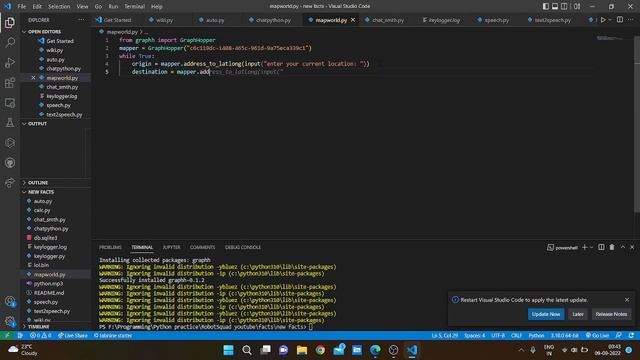
Task: Click the Update Now button
Action: coord(546,314)
